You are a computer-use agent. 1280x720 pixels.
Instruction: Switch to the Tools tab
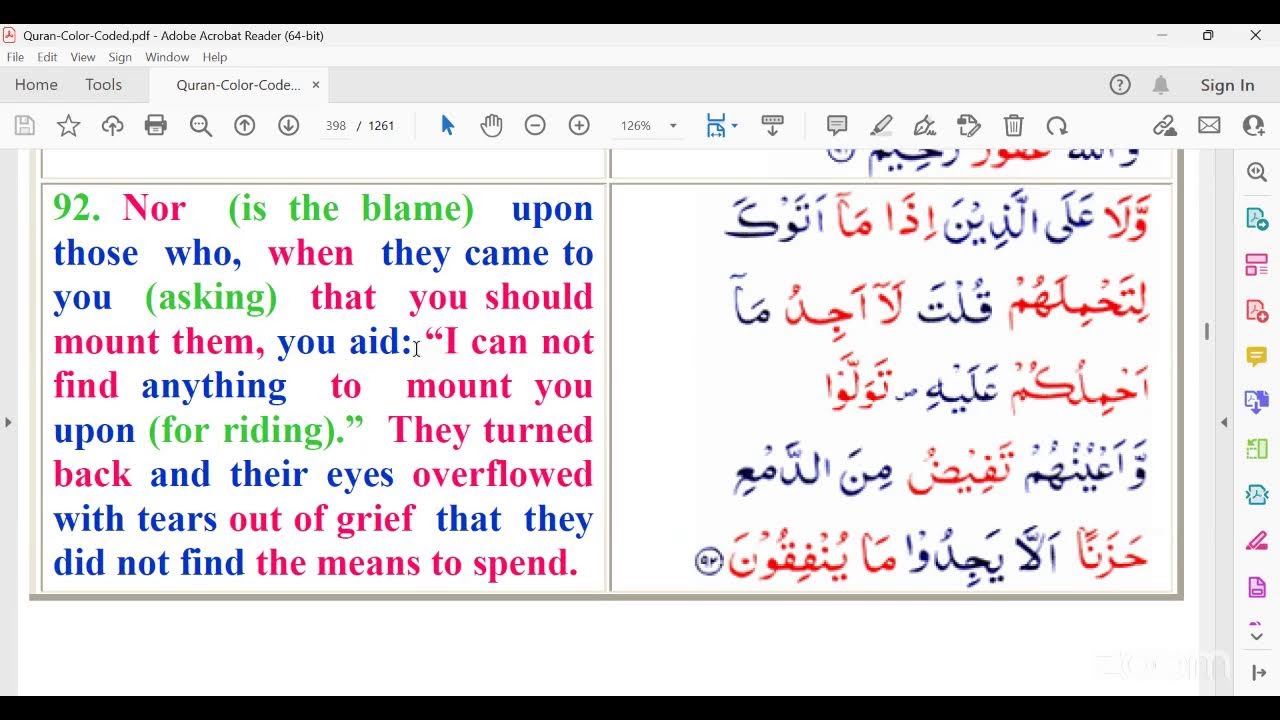103,85
